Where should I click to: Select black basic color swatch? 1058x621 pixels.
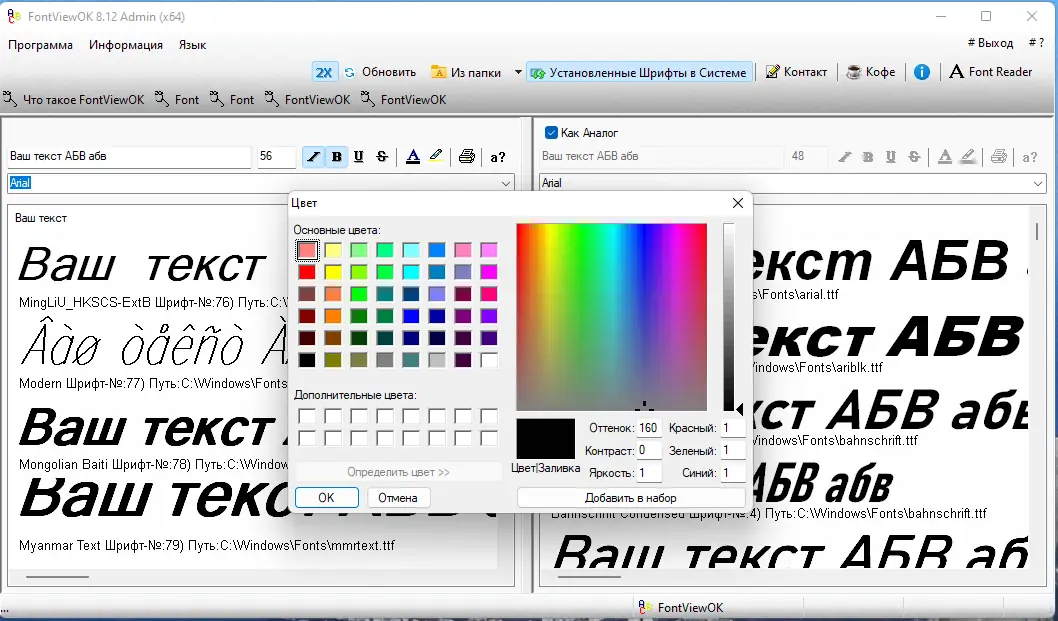[307, 360]
